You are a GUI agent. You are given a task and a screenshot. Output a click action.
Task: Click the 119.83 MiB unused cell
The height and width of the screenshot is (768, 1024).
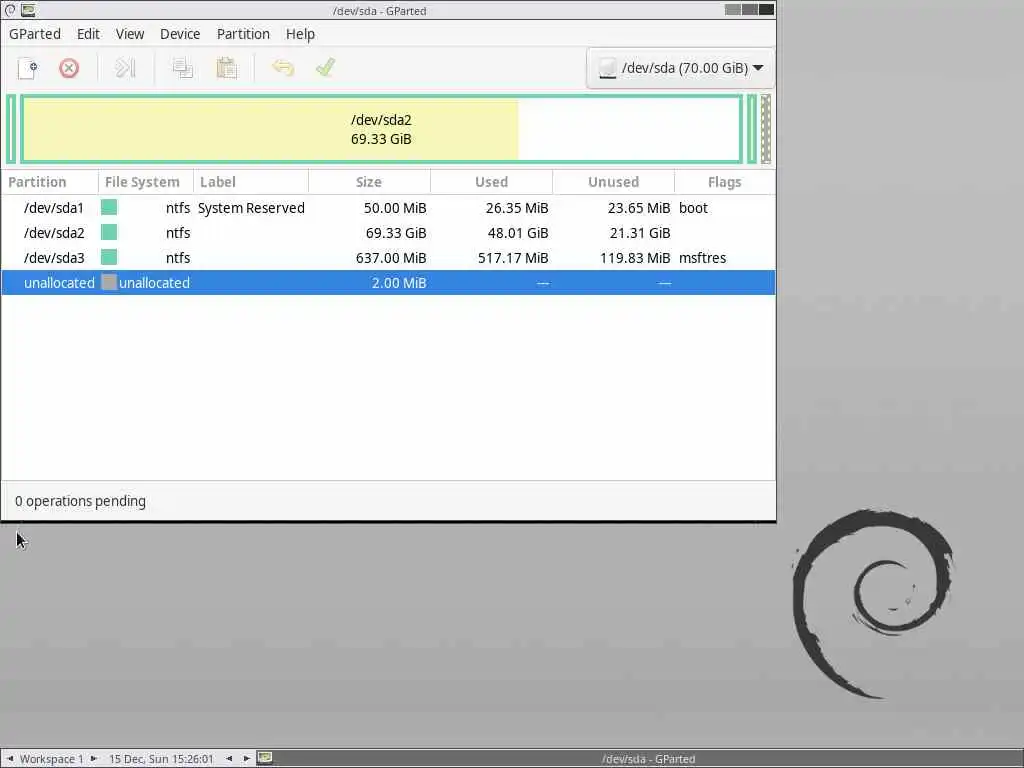tap(635, 258)
